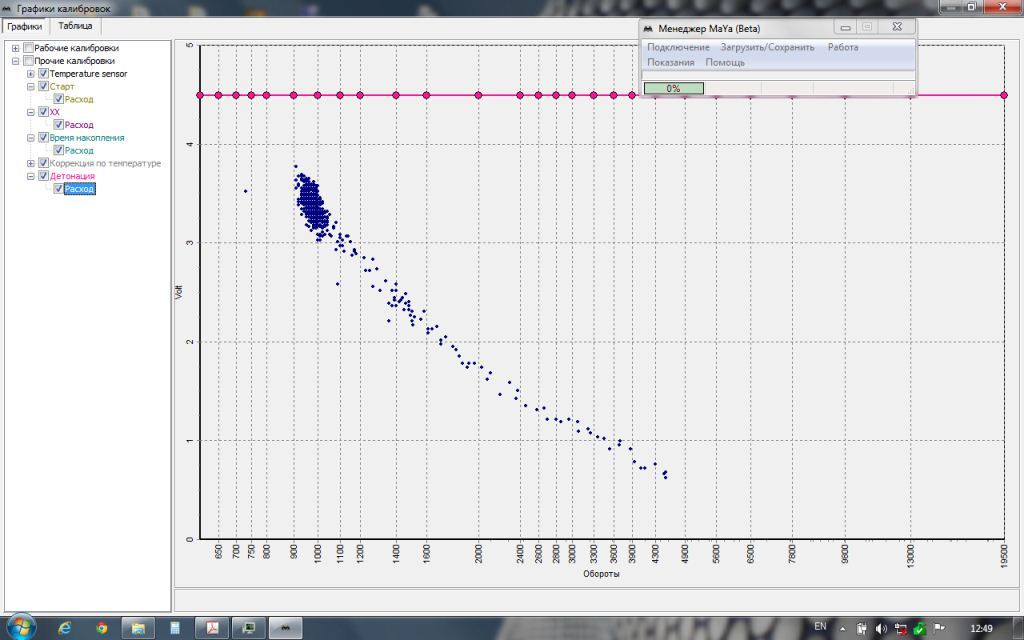Viewport: 1024px width, 640px height.
Task: Click the Старт tree label
Action: coord(62,86)
